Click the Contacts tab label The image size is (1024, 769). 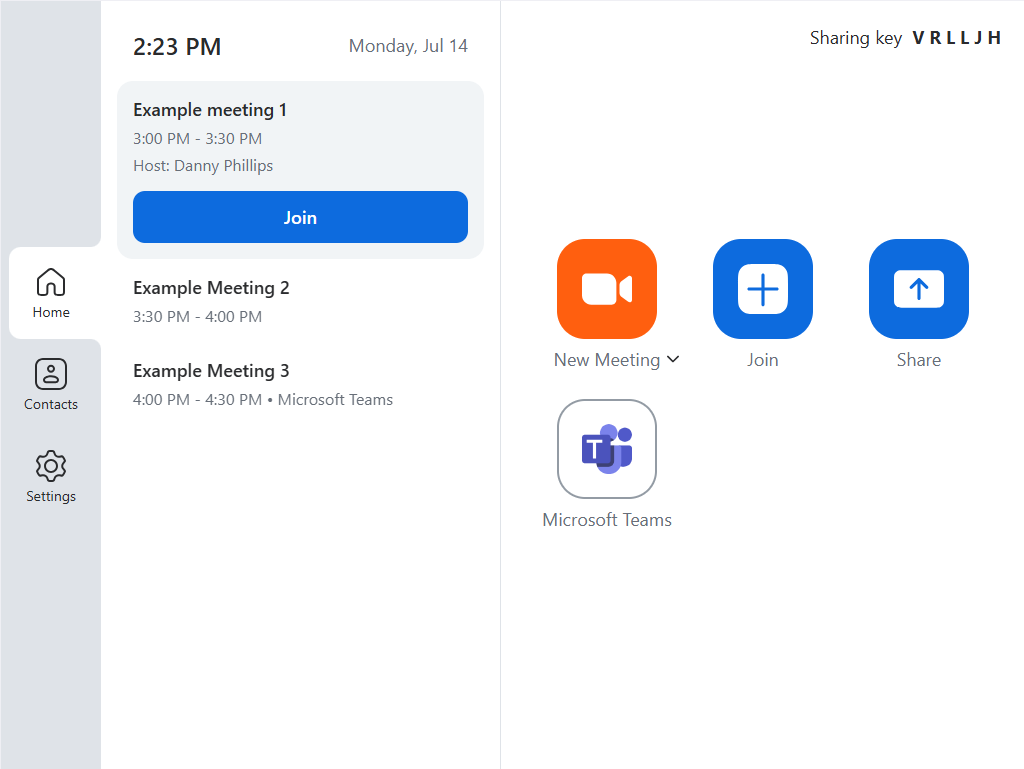(x=51, y=404)
